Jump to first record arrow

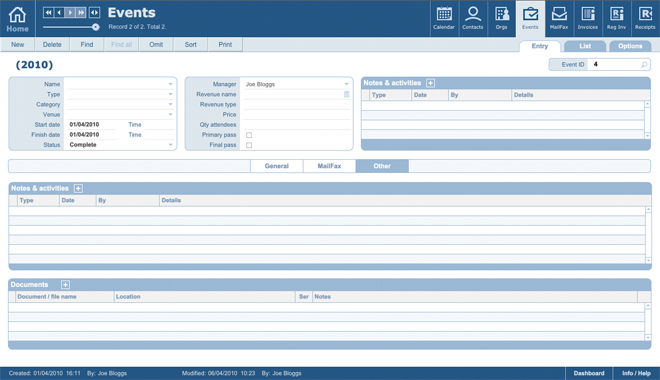pos(48,13)
